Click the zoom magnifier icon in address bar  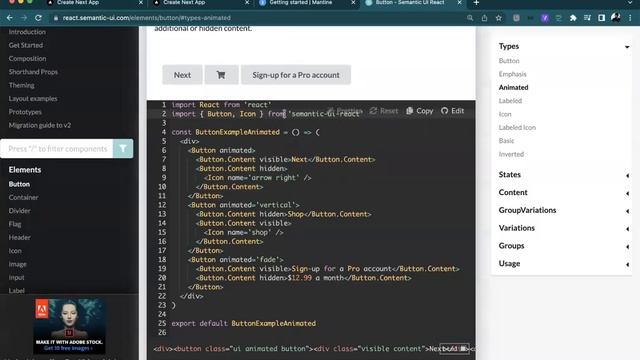470,18
